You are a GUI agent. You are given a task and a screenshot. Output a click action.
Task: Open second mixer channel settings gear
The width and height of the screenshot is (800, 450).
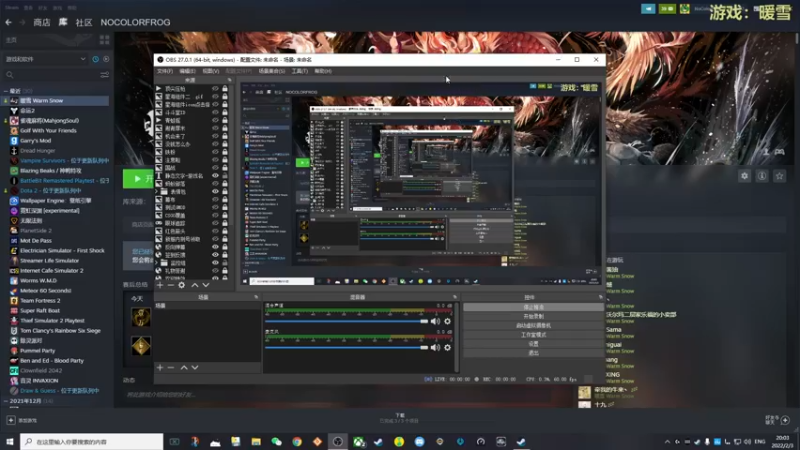click(x=447, y=347)
